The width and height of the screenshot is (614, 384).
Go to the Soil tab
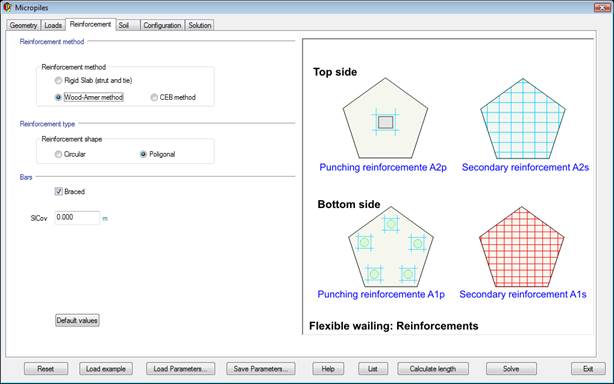click(128, 25)
